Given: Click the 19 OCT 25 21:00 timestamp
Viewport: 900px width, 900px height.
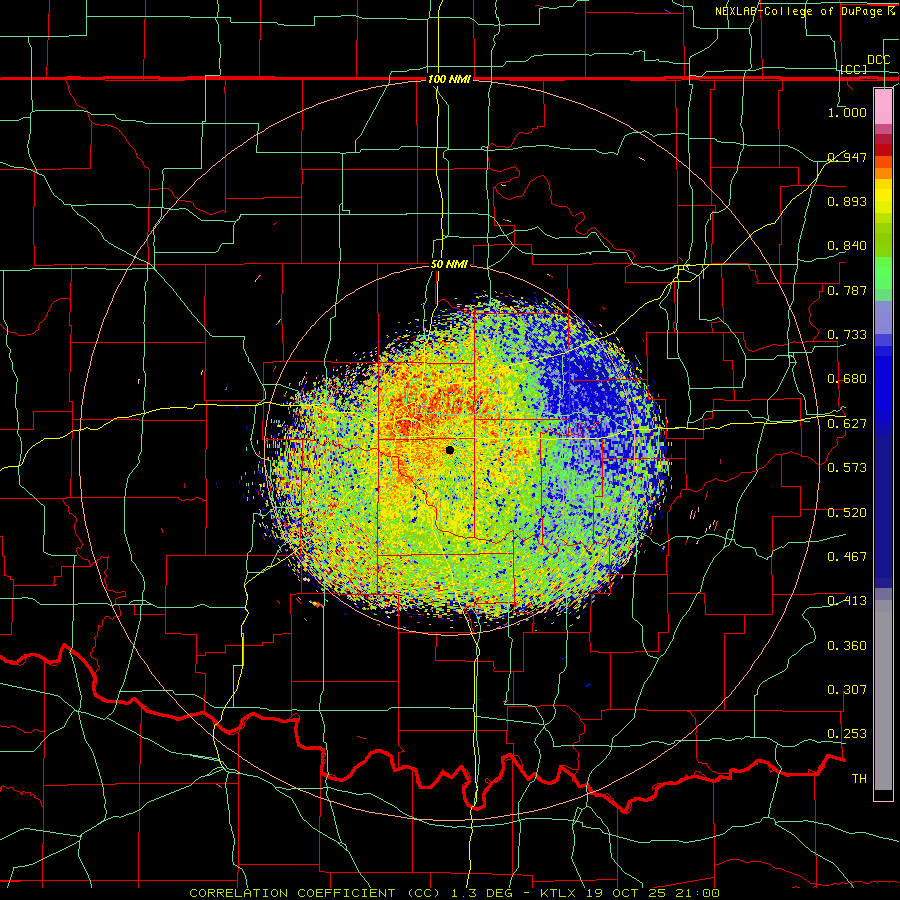Looking at the screenshot, I should [x=653, y=893].
